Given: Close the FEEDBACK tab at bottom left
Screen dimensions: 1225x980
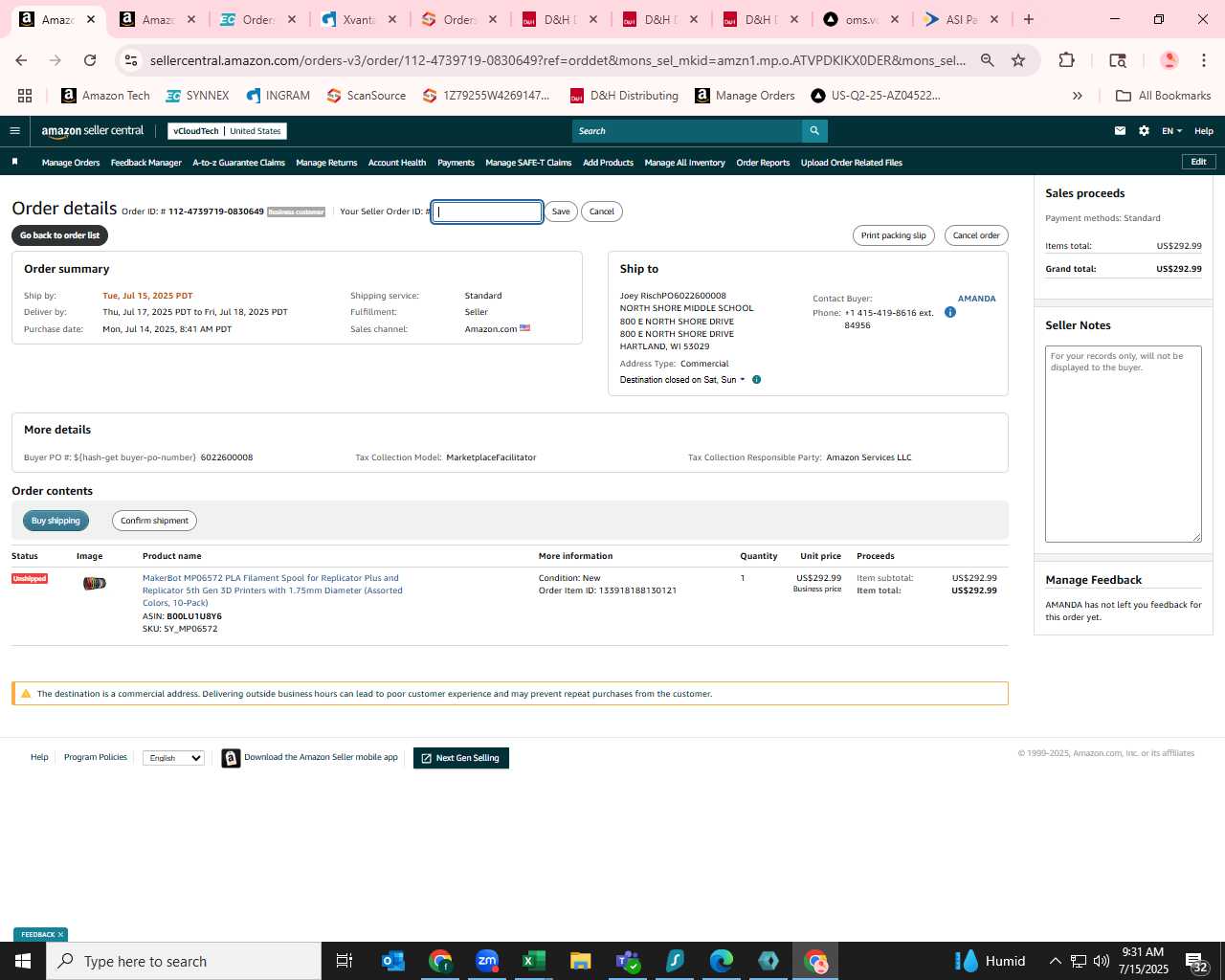Looking at the screenshot, I should [60, 935].
